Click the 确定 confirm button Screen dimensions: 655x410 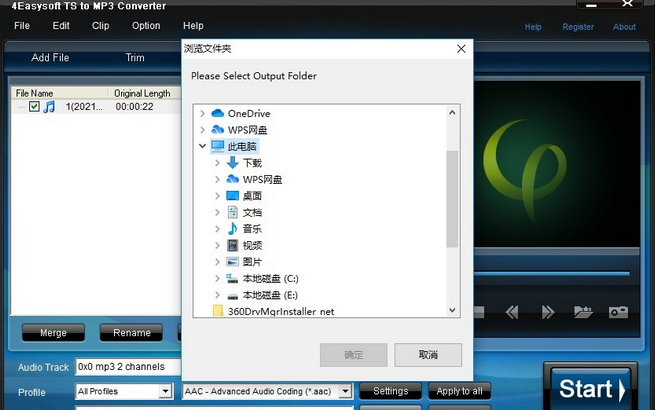click(x=353, y=355)
